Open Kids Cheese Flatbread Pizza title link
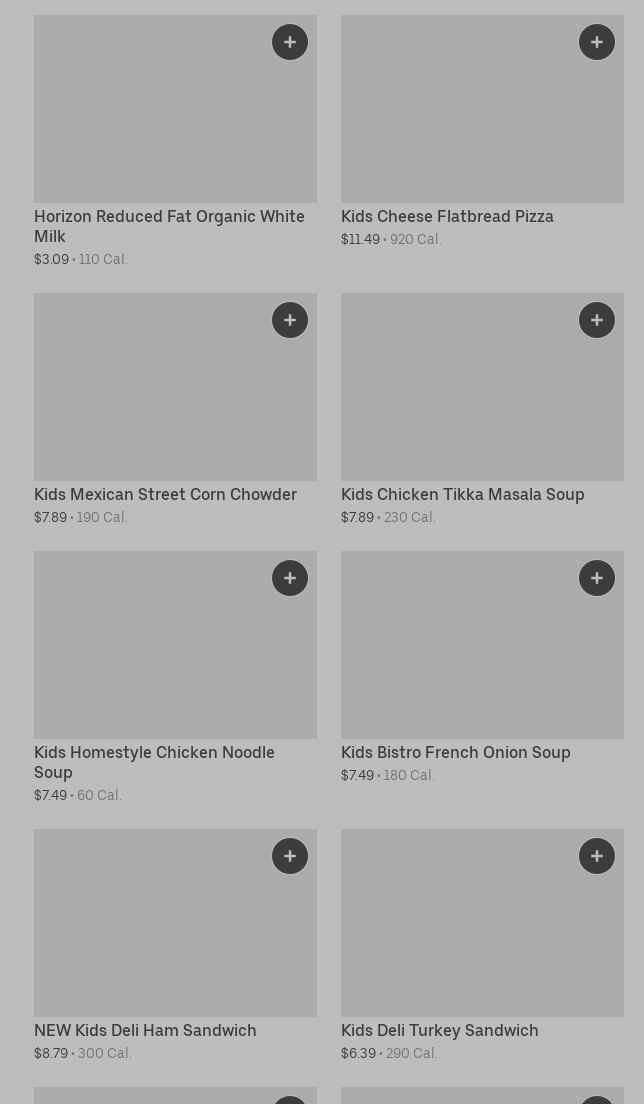Screen dimensions: 644x1104 pos(447,216)
